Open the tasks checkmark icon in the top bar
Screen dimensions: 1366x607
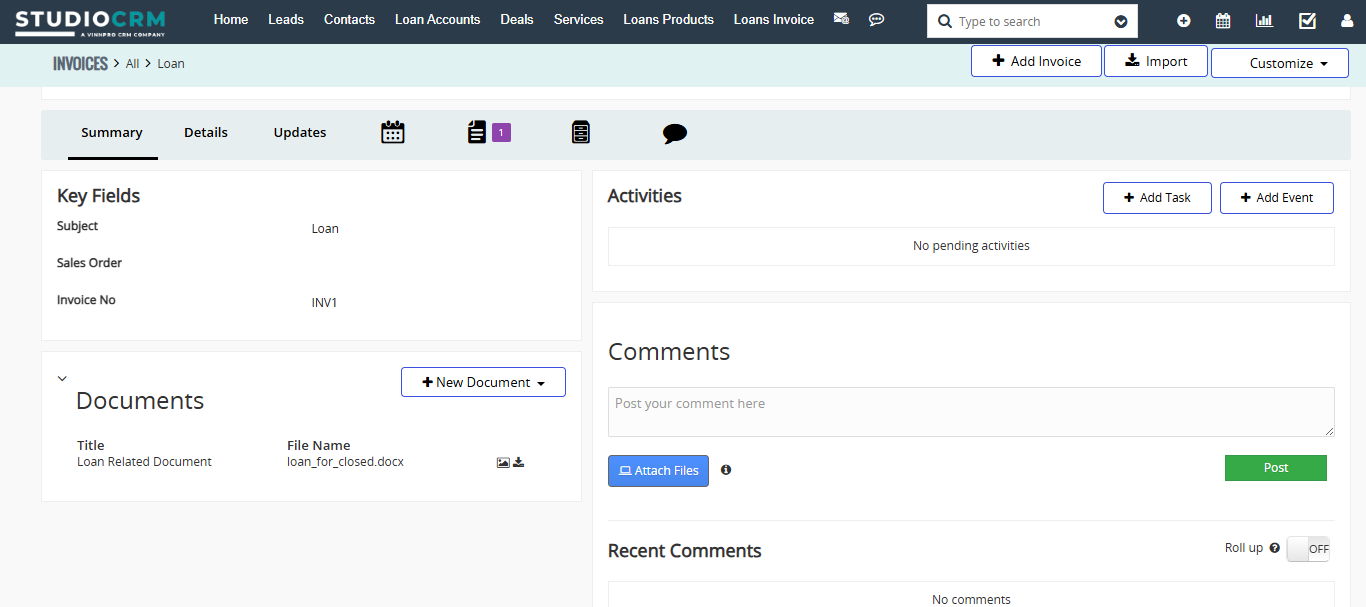point(1307,21)
